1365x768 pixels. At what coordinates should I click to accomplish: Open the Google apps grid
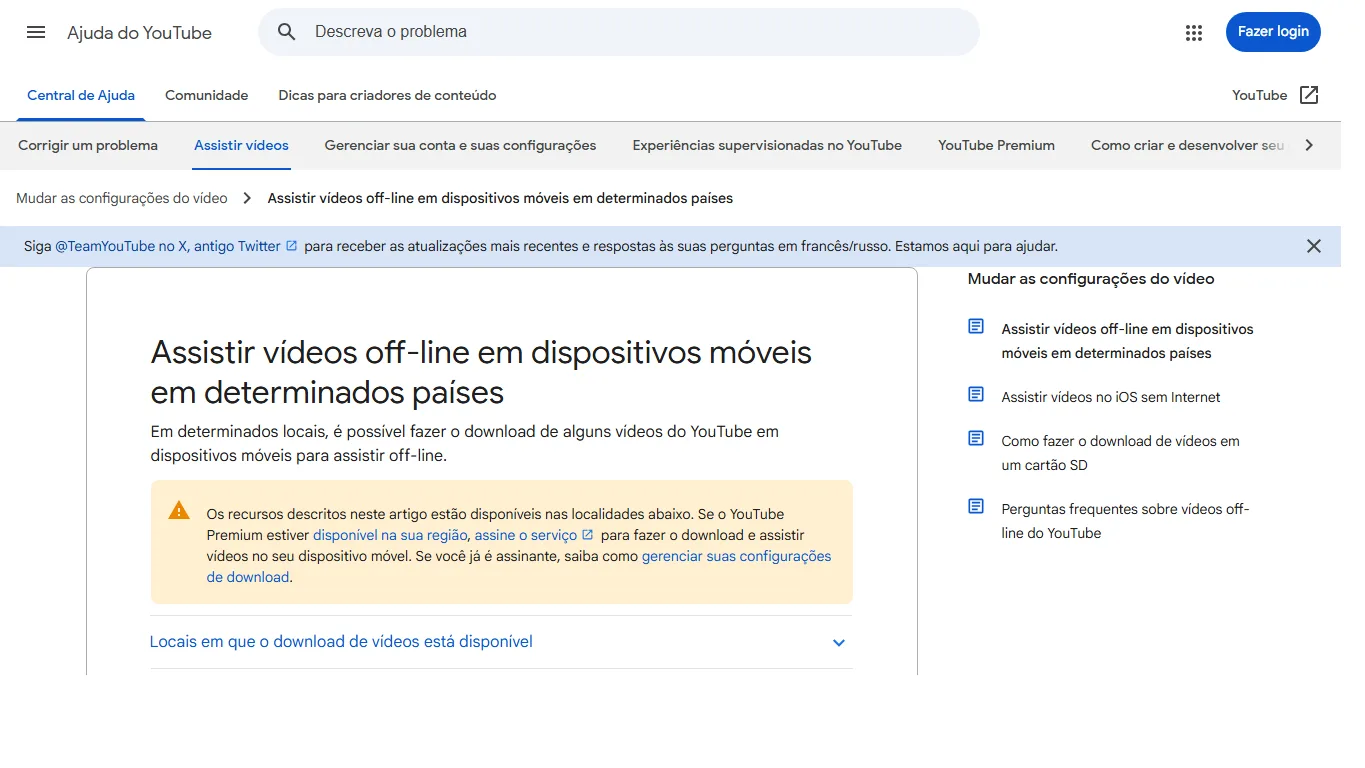(x=1194, y=33)
